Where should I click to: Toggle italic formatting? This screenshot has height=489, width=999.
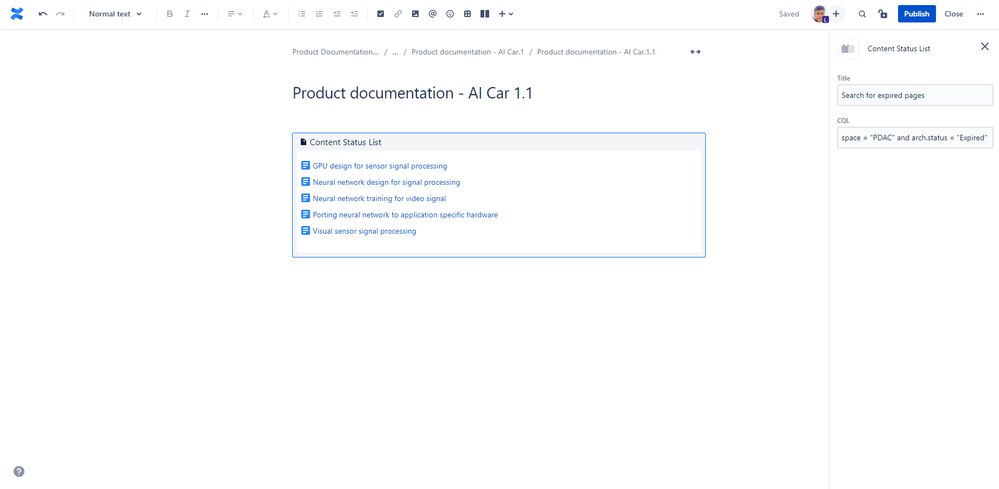click(187, 14)
